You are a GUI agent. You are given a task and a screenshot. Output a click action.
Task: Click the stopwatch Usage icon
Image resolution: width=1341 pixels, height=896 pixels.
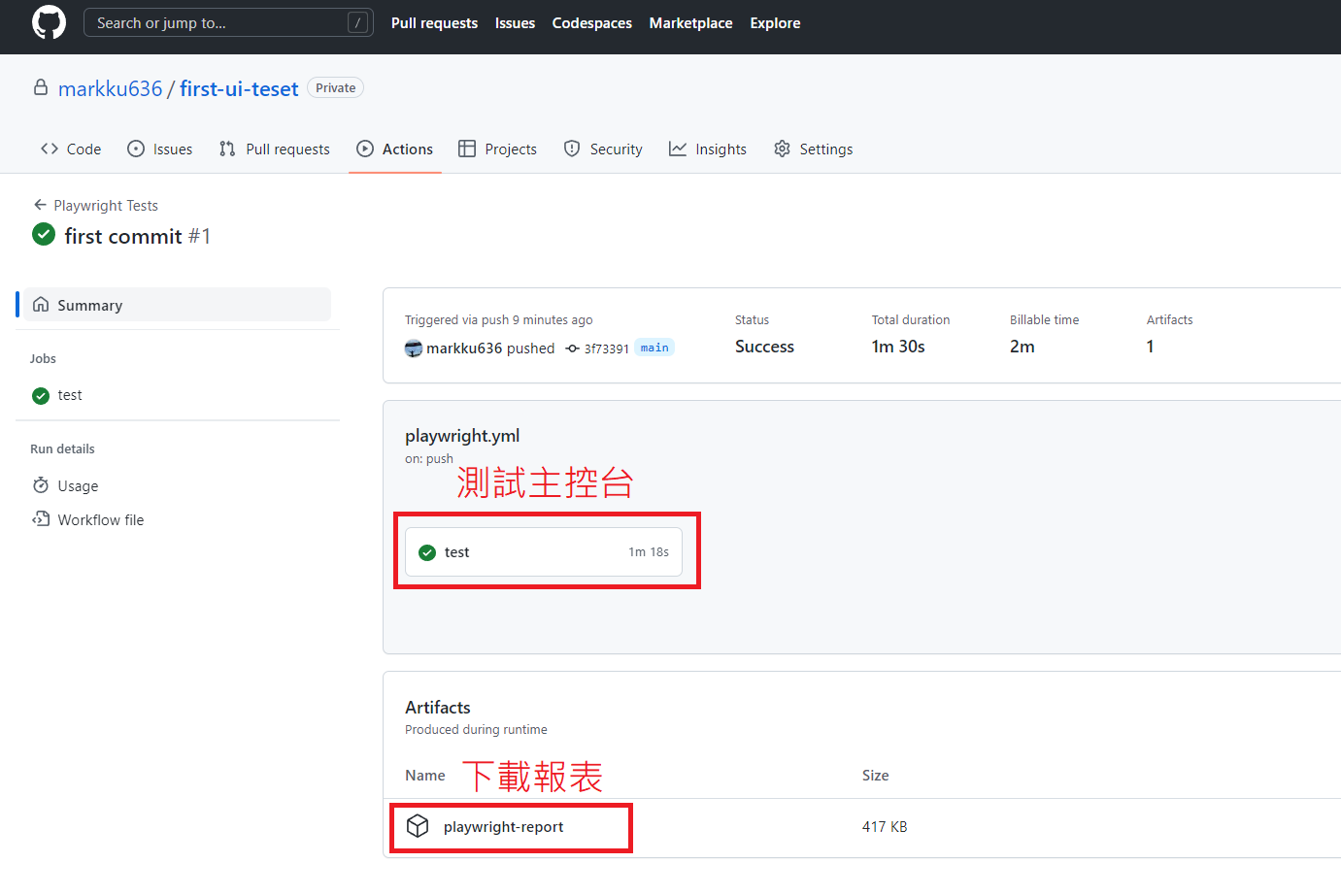41,485
